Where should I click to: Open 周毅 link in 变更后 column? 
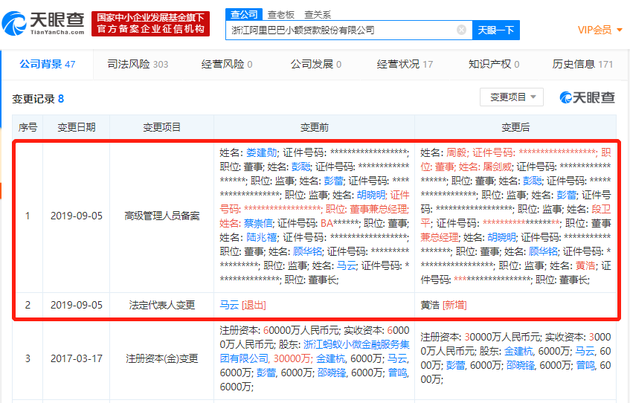click(456, 152)
